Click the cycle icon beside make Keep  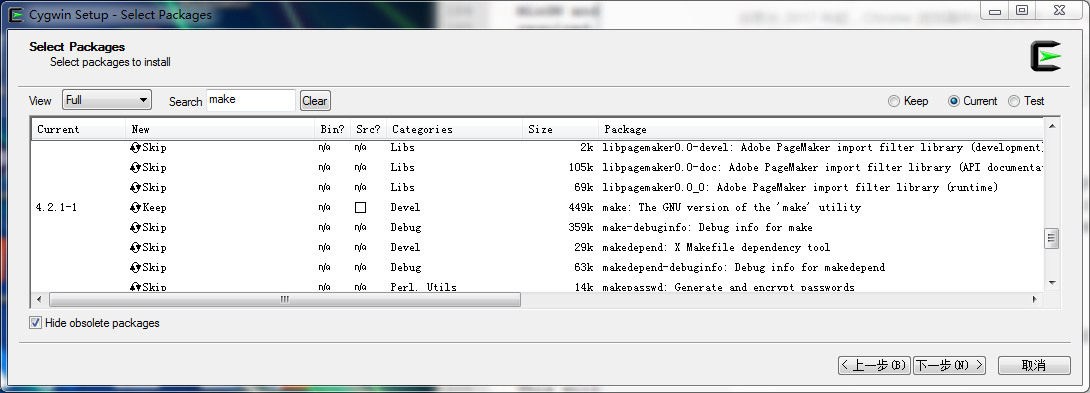pyautogui.click(x=136, y=207)
